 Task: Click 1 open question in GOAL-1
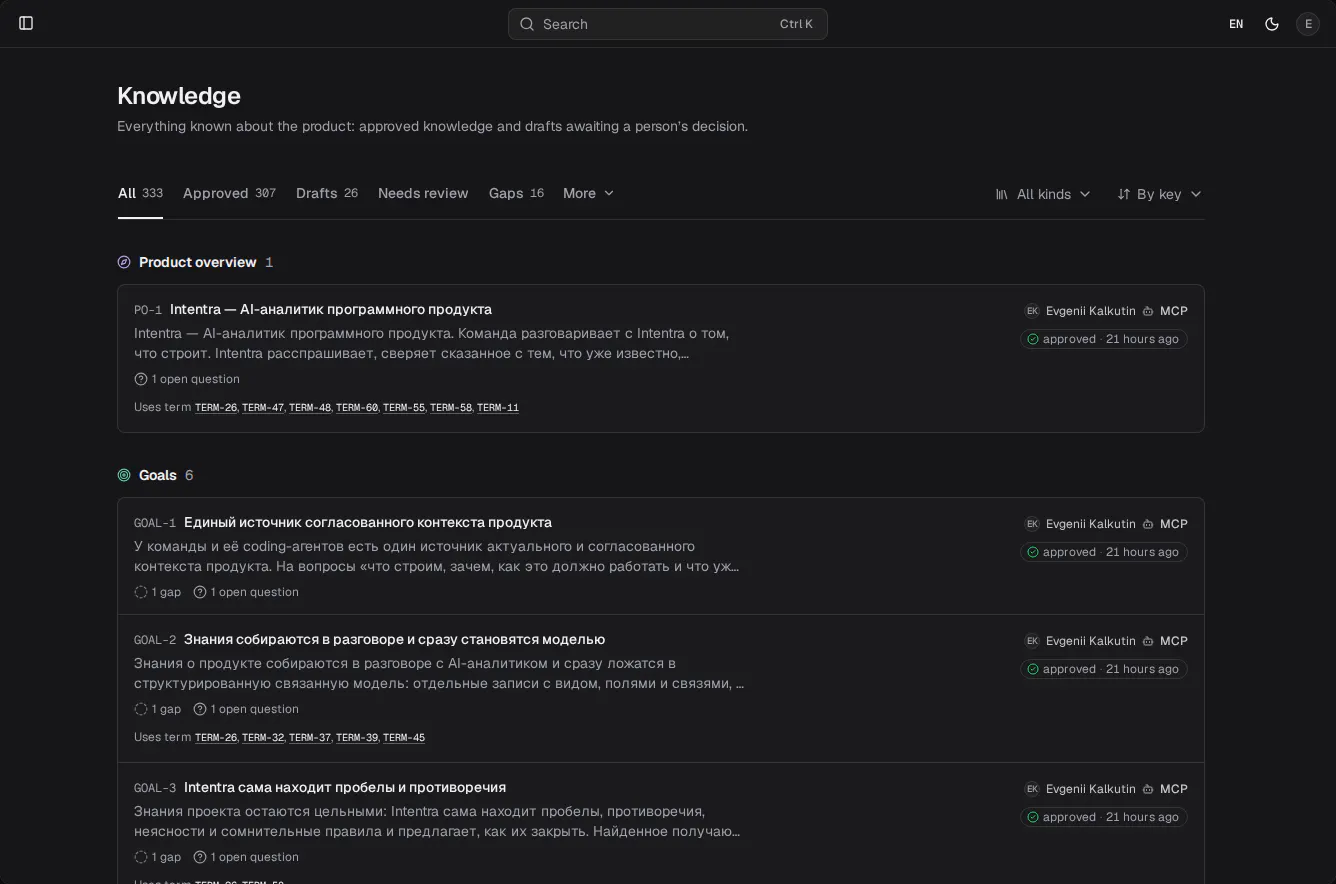coord(246,592)
